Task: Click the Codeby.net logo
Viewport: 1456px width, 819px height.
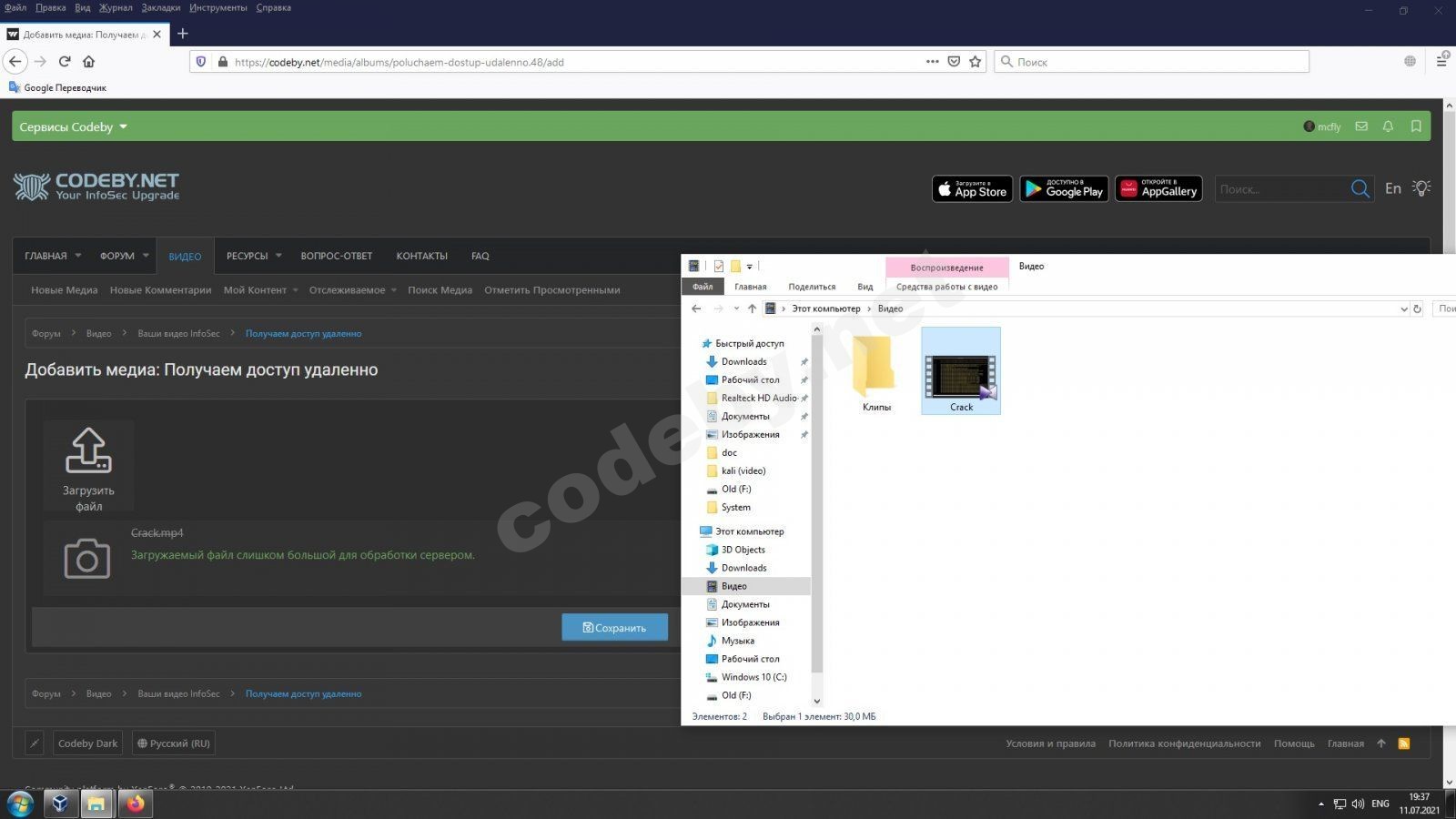Action: (x=96, y=187)
